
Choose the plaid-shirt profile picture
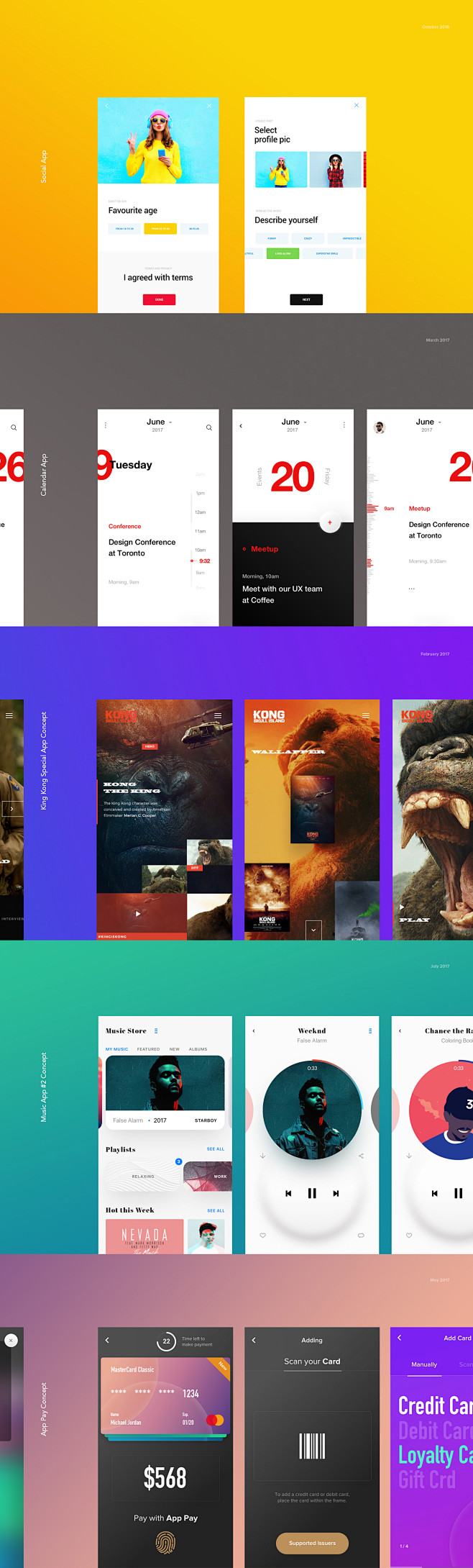(x=336, y=170)
